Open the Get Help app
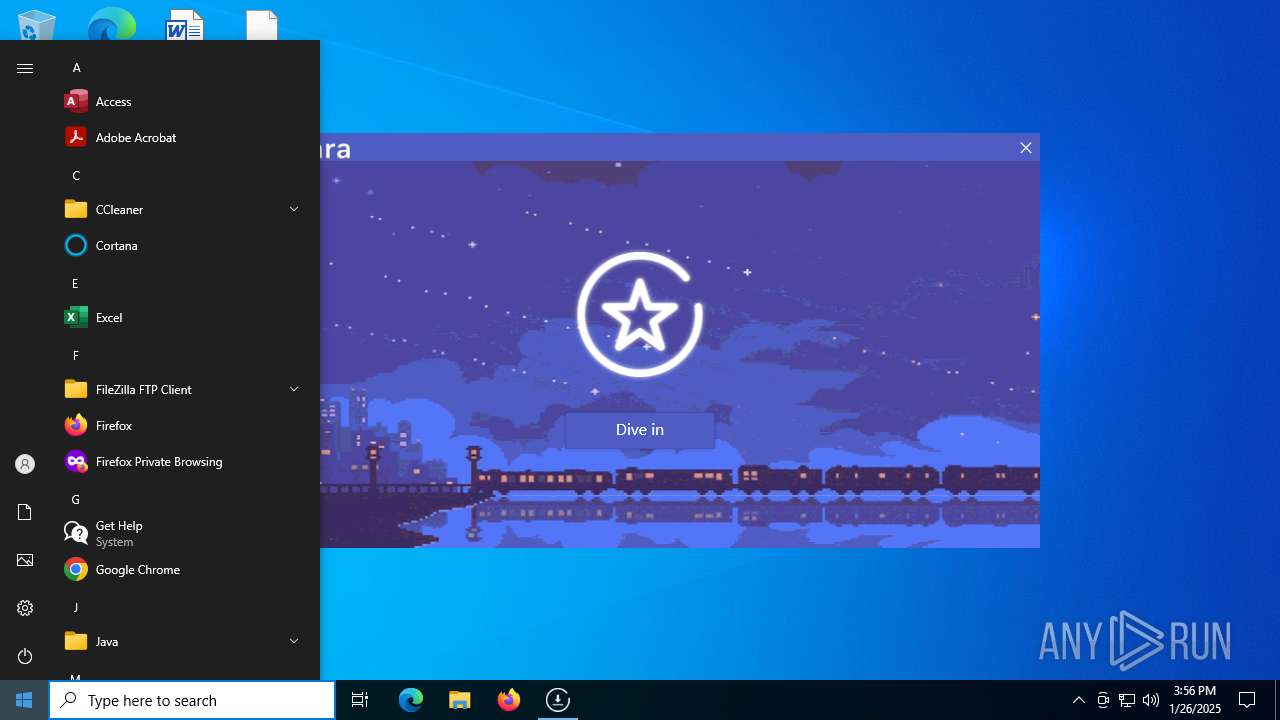Screen dimensions: 1280x720 point(184,533)
